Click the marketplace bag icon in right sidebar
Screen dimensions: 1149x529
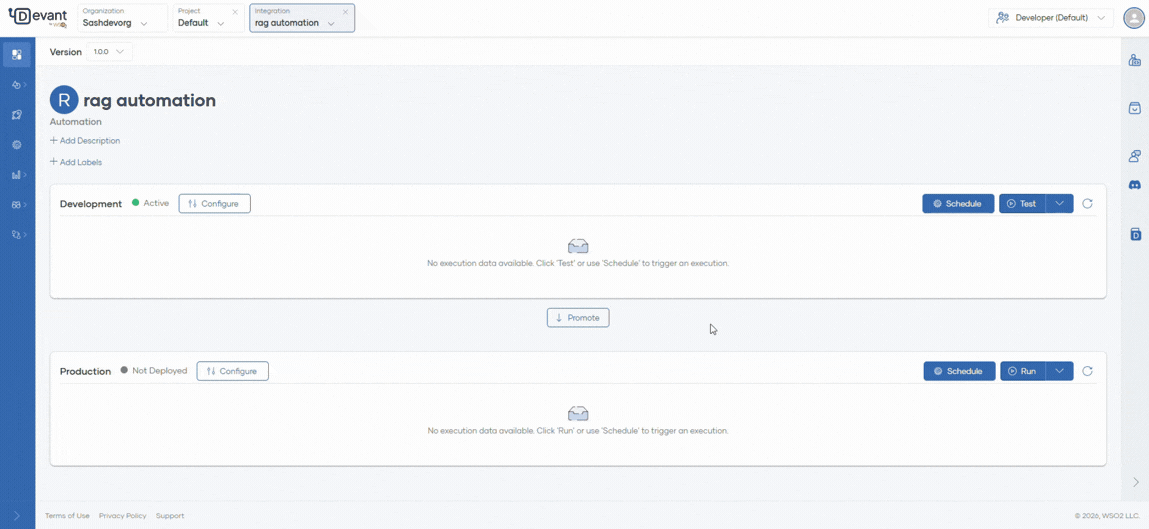click(1135, 108)
